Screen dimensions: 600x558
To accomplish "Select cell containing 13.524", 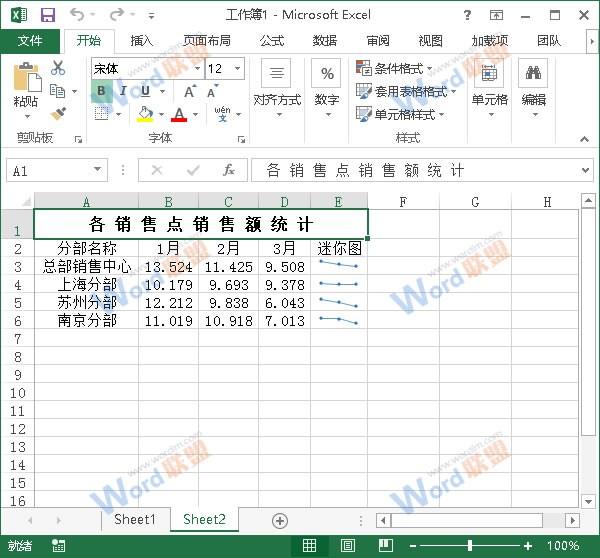I will click(x=168, y=267).
